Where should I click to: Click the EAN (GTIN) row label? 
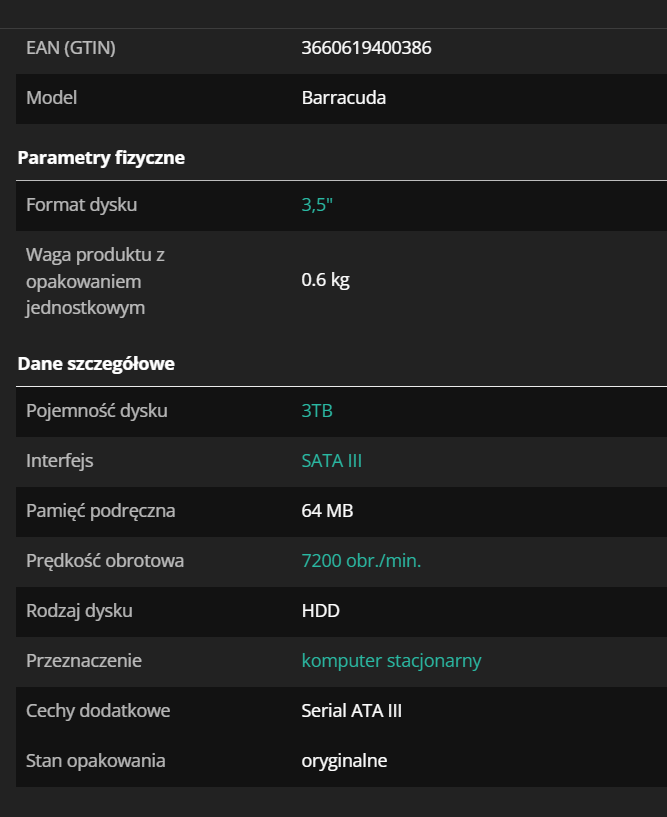[x=71, y=47]
